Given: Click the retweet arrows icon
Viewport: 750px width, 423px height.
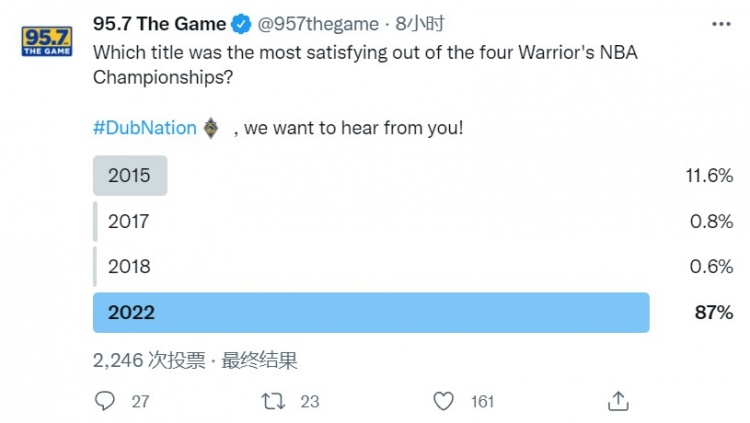Looking at the screenshot, I should coord(273,401).
